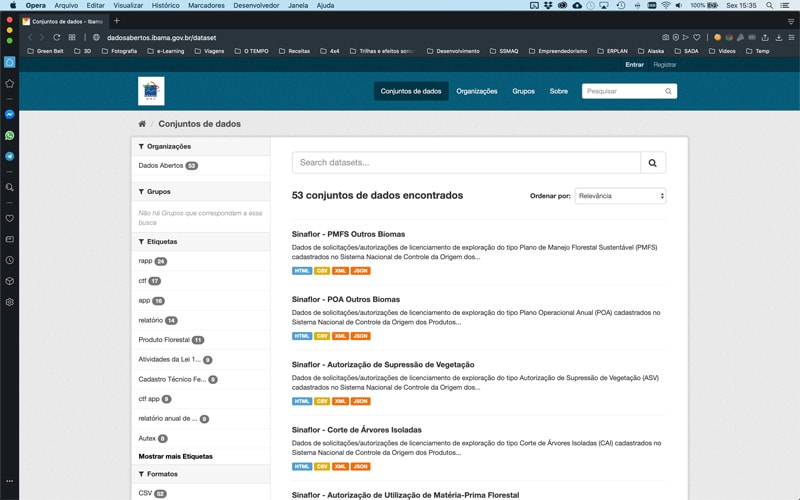Click IBAMA site logo

coord(151,91)
